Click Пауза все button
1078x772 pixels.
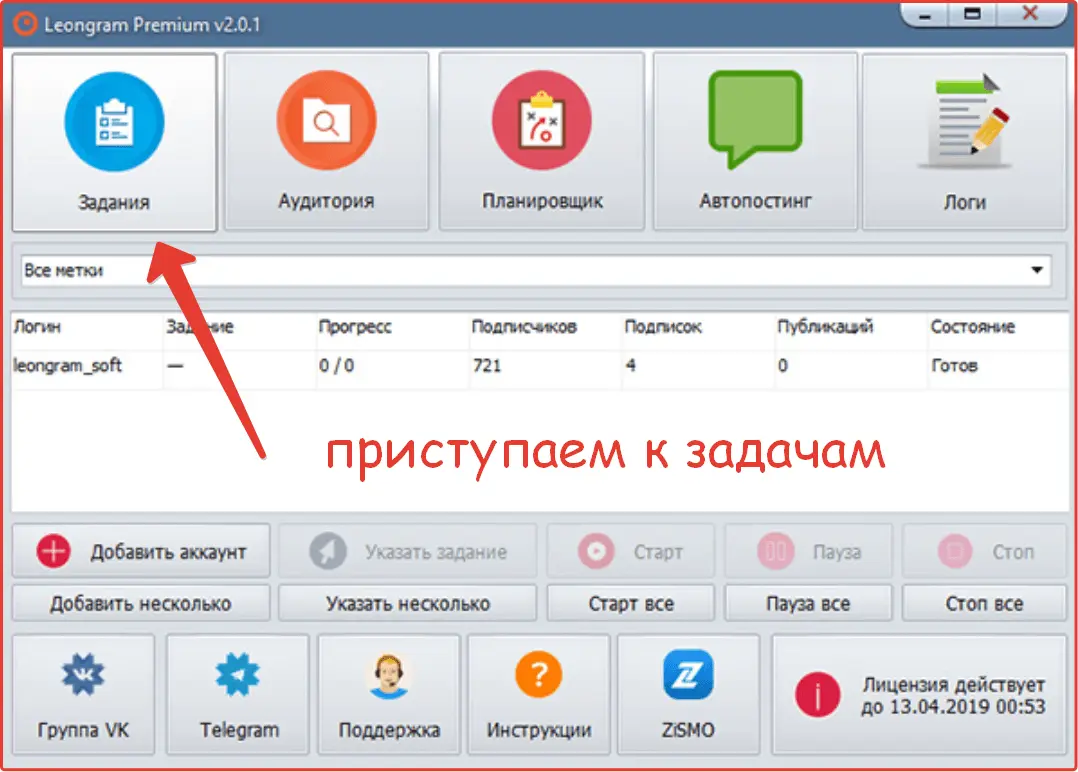pyautogui.click(x=808, y=604)
